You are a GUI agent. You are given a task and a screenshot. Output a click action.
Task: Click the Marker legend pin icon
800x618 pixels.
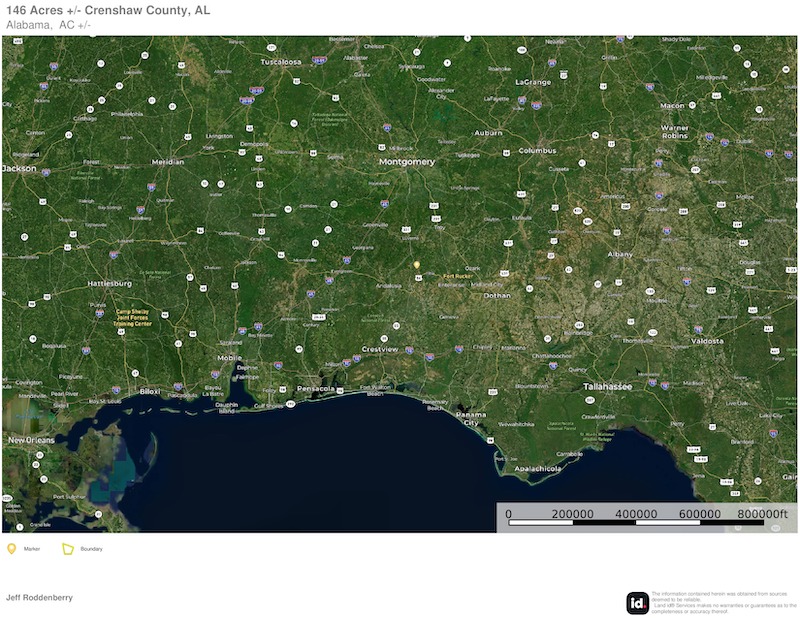(x=12, y=549)
